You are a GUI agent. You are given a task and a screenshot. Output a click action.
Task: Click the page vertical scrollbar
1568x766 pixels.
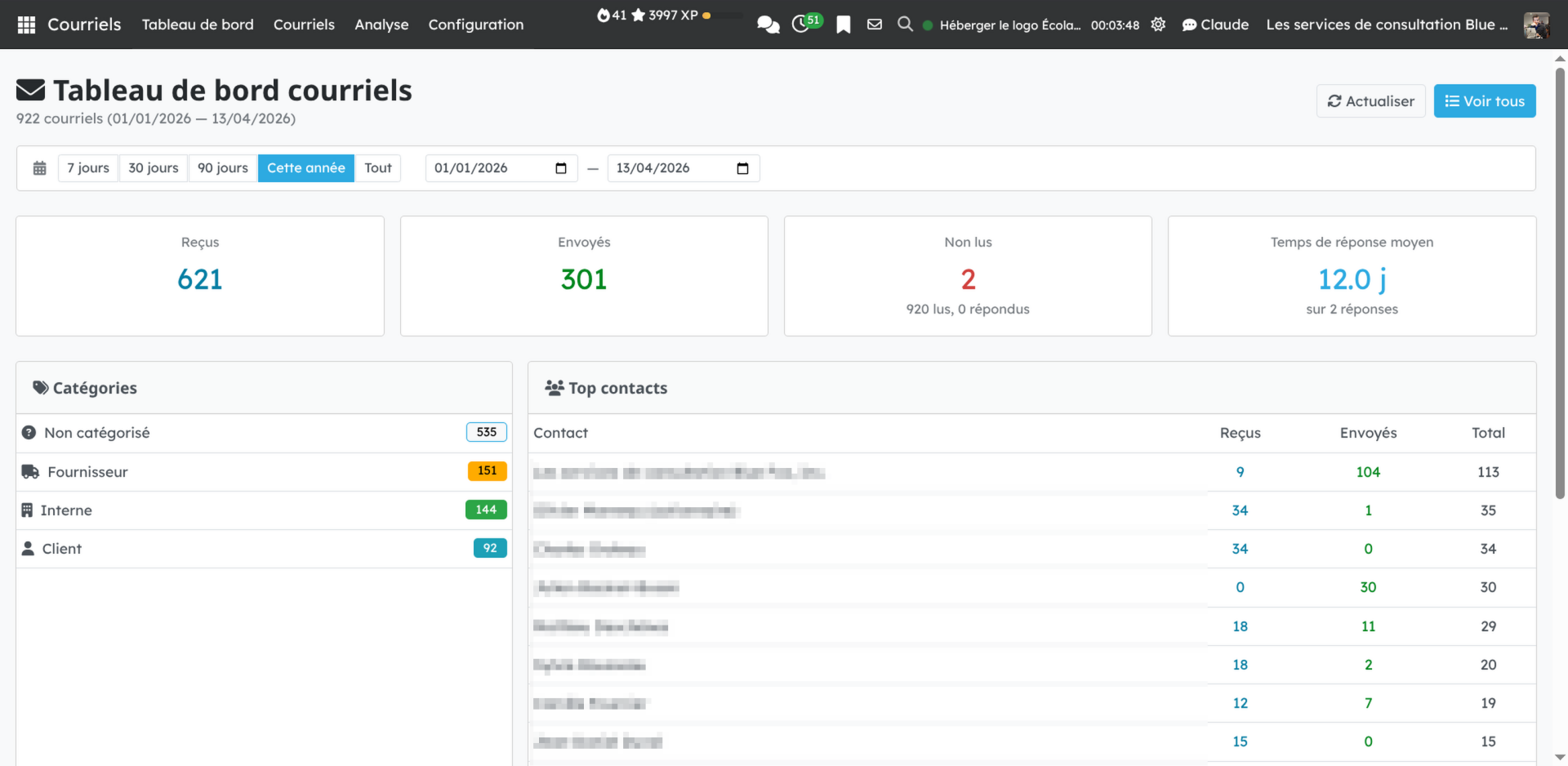coord(1560,286)
